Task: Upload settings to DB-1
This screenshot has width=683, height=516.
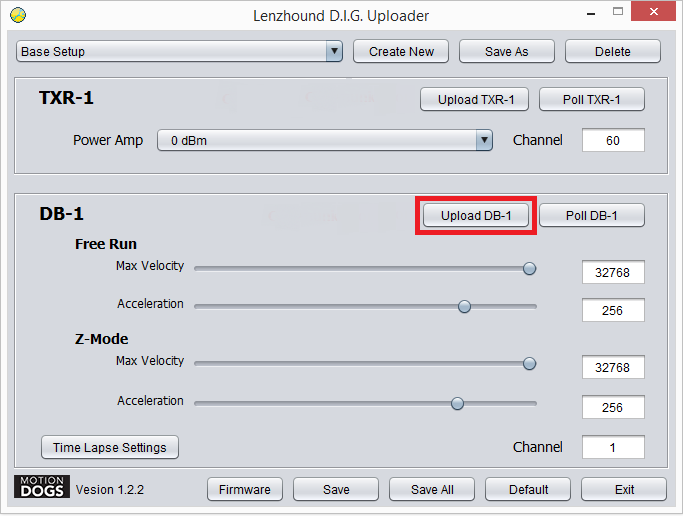Action: pyautogui.click(x=476, y=216)
